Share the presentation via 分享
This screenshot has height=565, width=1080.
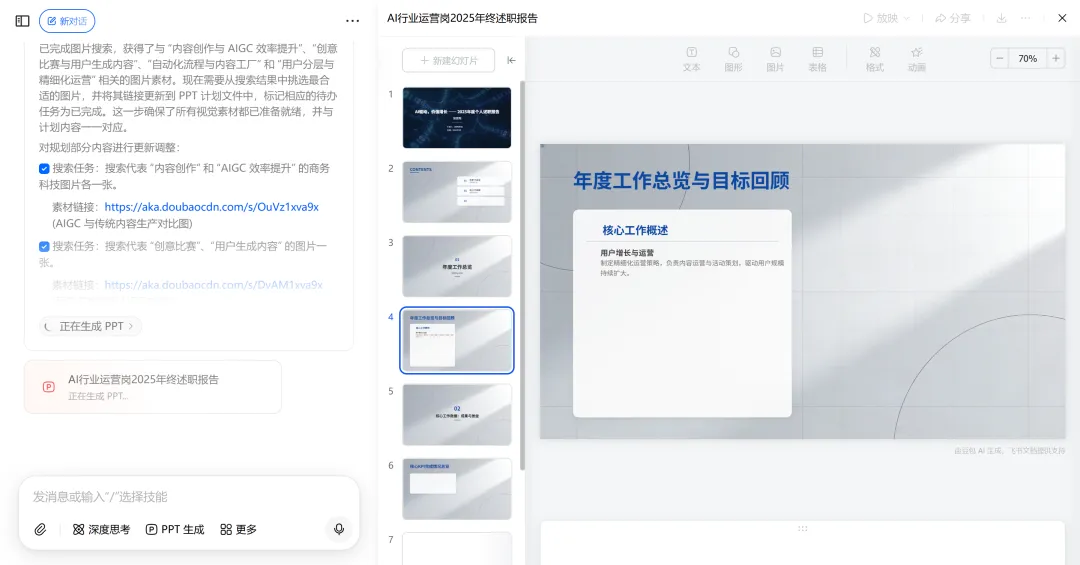pyautogui.click(x=953, y=19)
